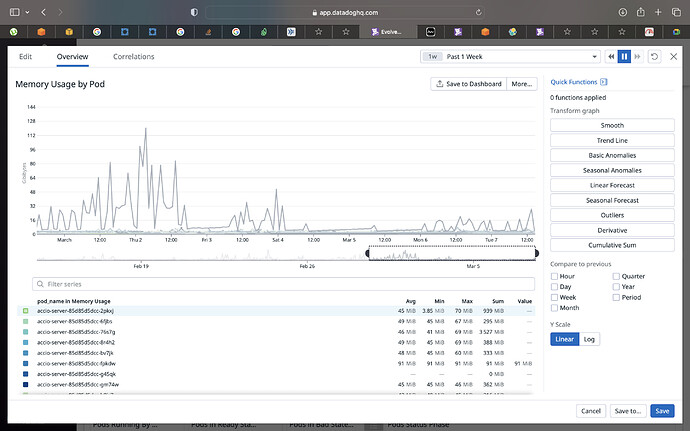Click color swatch for accio-server-85d85d5dcc-fpkdw
This screenshot has width=690, height=431.
coord(26,364)
